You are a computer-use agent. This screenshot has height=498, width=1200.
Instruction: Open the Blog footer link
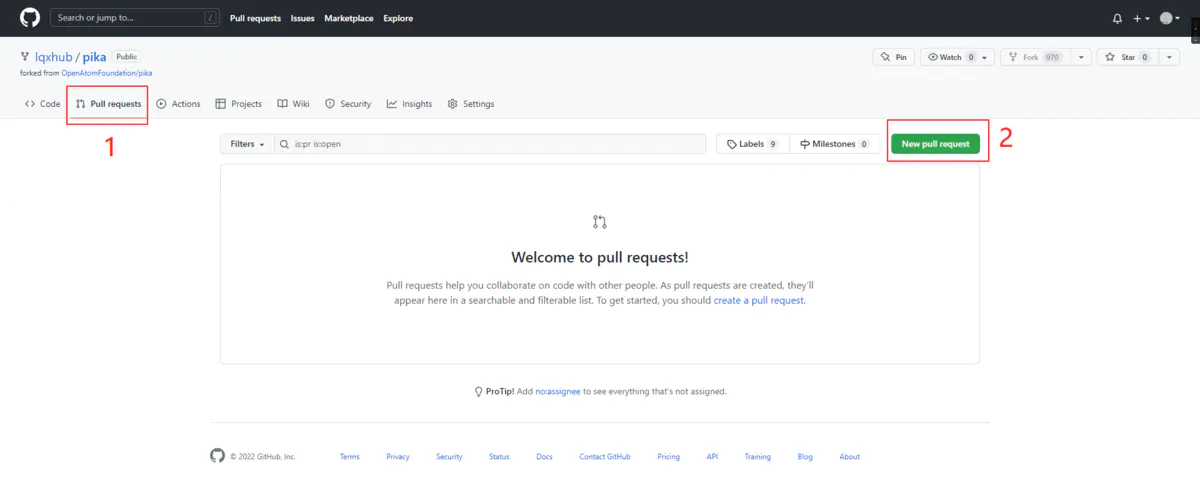pyautogui.click(x=805, y=457)
